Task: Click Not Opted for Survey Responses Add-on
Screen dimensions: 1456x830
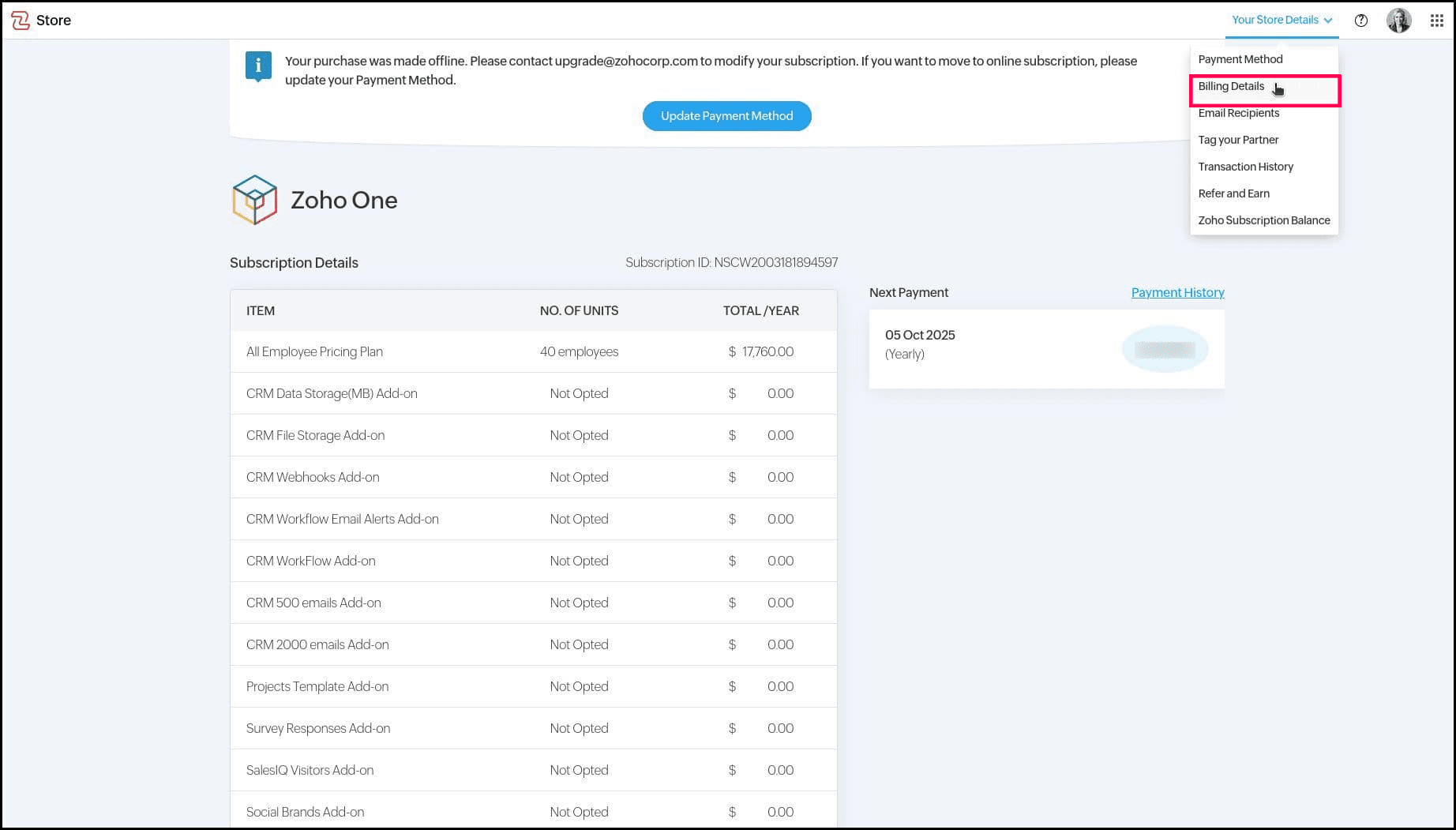Action: point(579,728)
